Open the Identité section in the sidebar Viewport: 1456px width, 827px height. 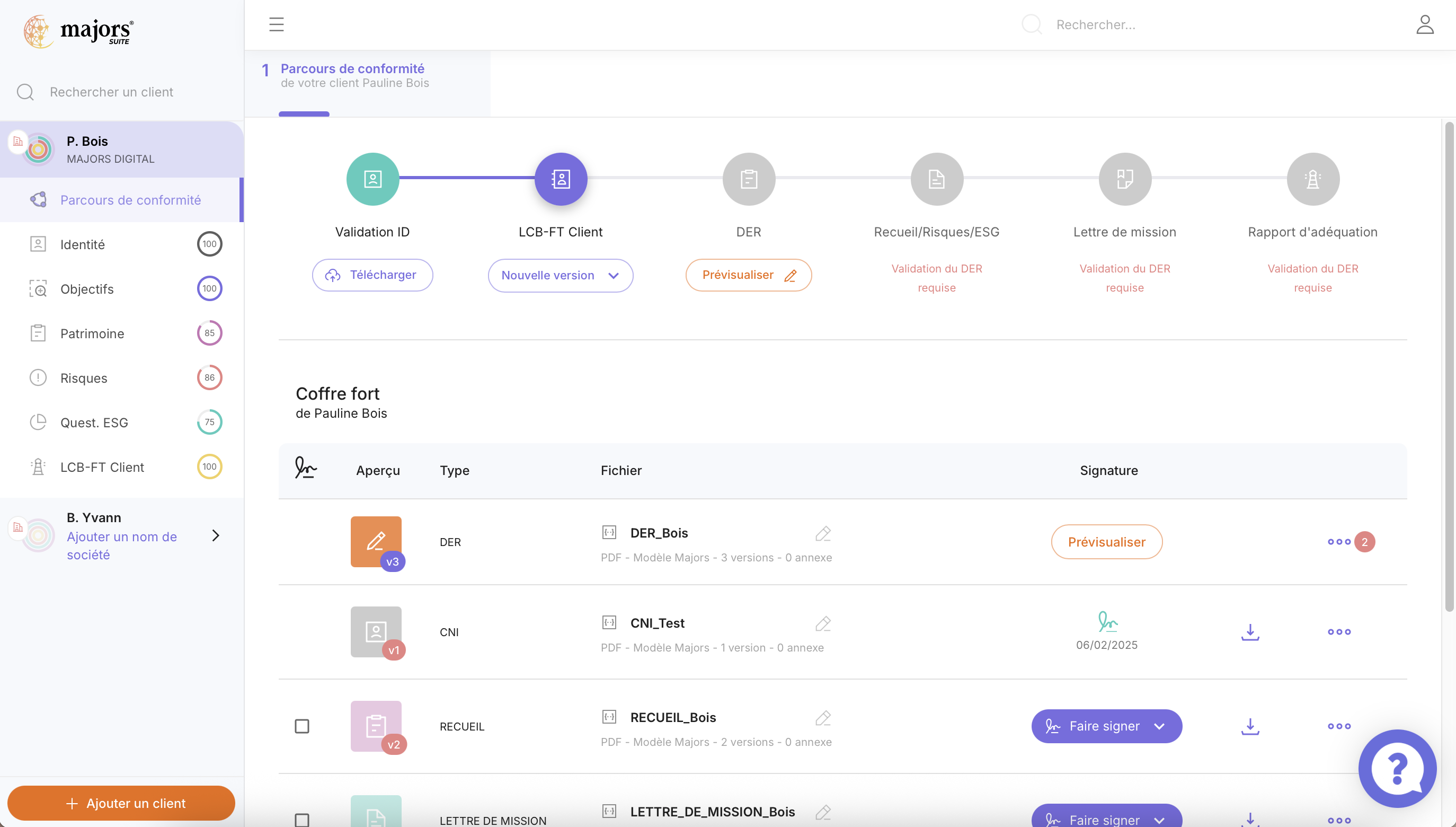click(x=83, y=244)
